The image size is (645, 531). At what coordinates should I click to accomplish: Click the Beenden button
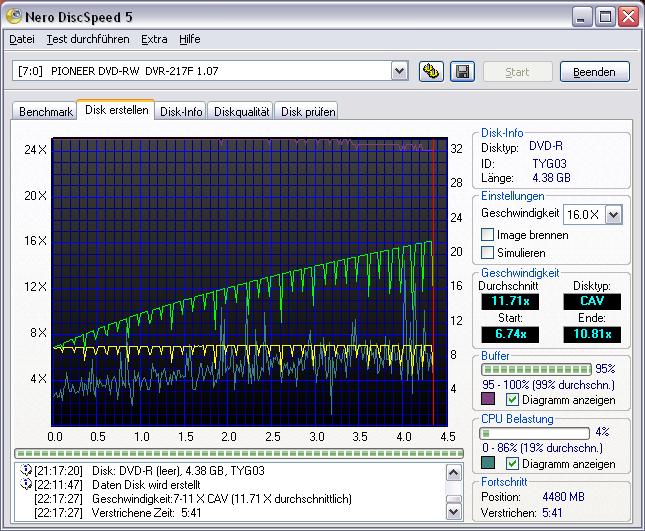[594, 72]
